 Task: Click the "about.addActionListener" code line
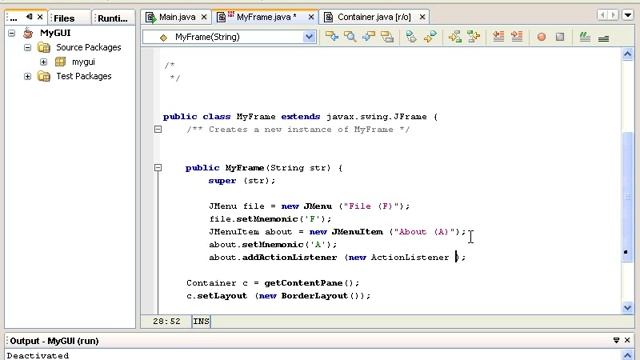coord(337,258)
